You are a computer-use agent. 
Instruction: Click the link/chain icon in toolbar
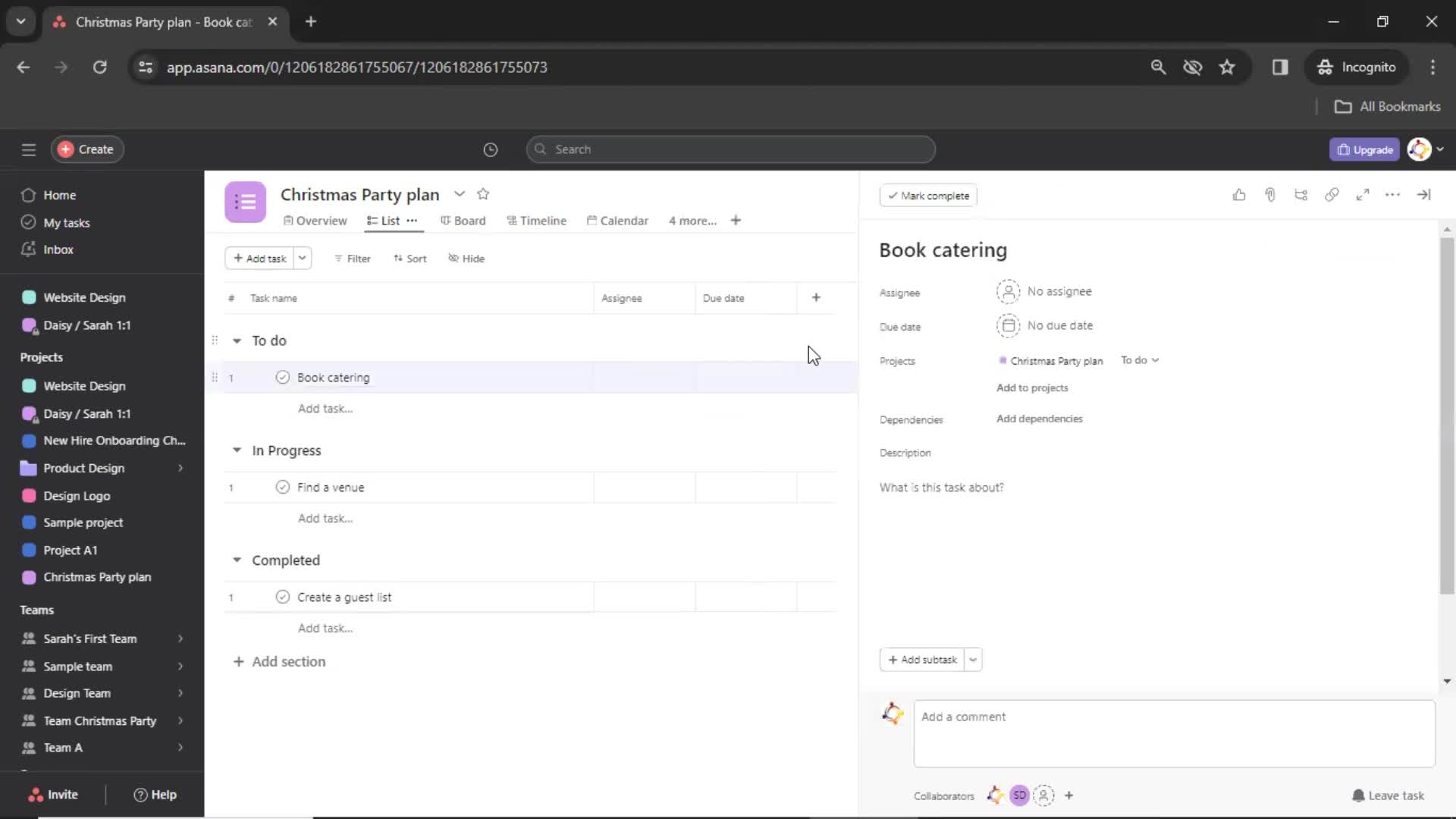pyautogui.click(x=1331, y=195)
